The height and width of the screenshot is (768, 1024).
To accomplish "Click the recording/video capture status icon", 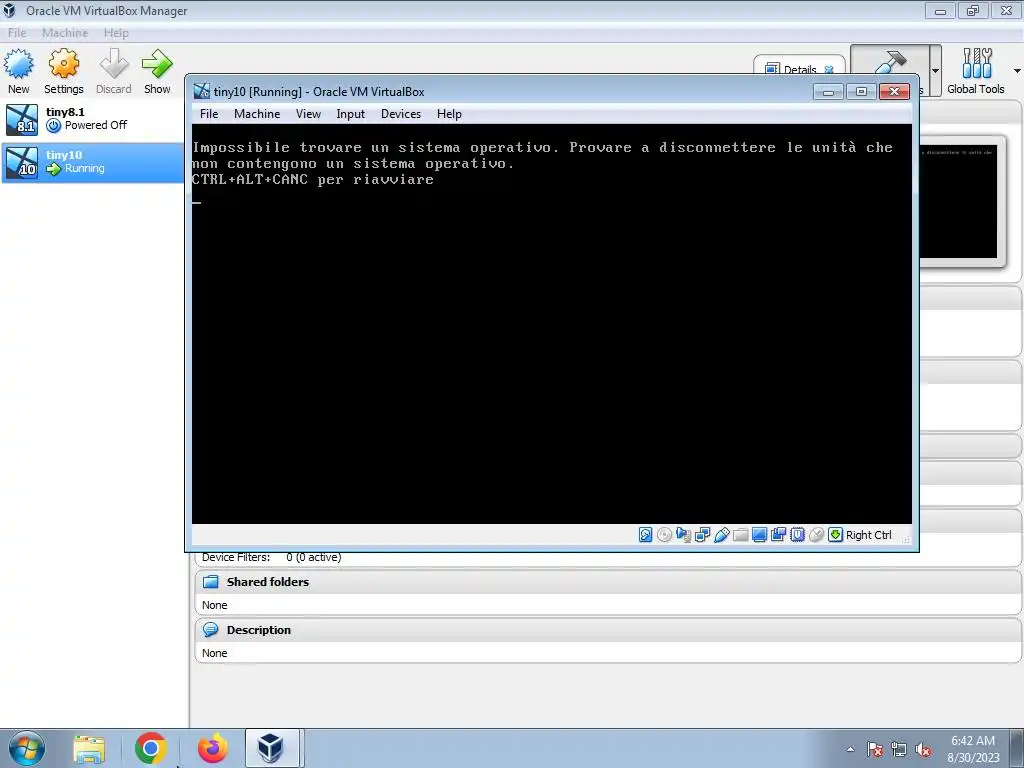I will click(x=778, y=535).
